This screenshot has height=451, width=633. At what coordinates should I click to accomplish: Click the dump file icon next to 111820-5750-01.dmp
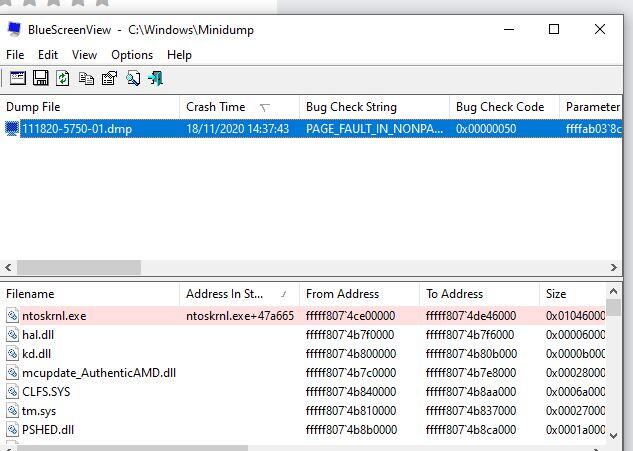[12, 129]
